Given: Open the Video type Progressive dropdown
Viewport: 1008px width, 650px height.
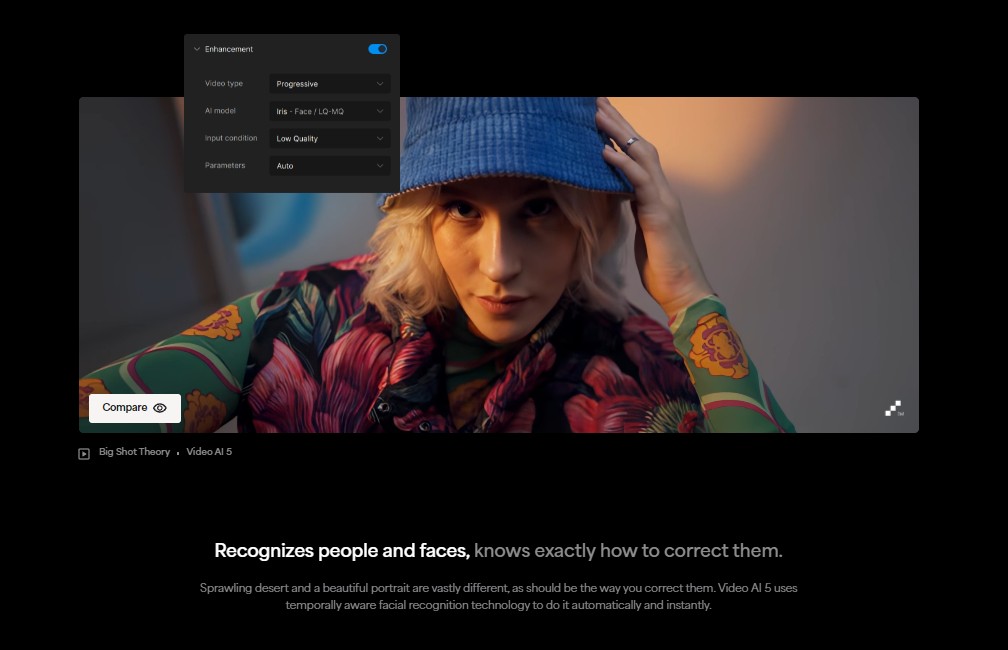Looking at the screenshot, I should 329,84.
